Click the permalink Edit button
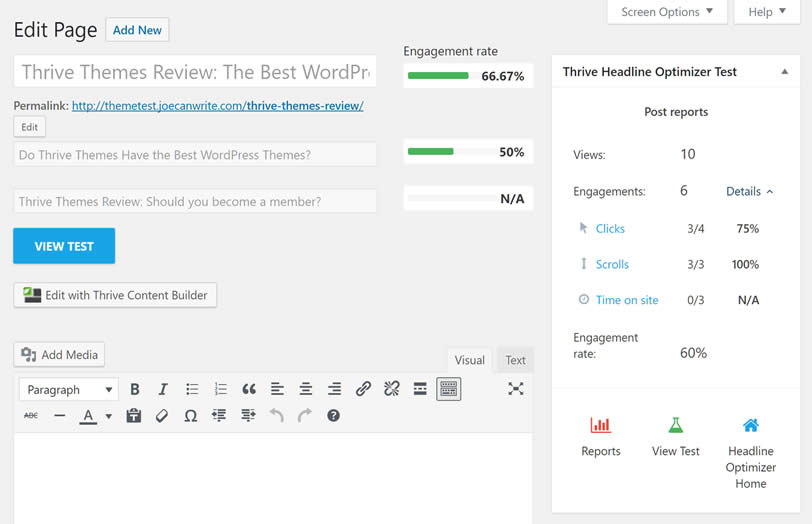812x524 pixels. click(x=30, y=127)
